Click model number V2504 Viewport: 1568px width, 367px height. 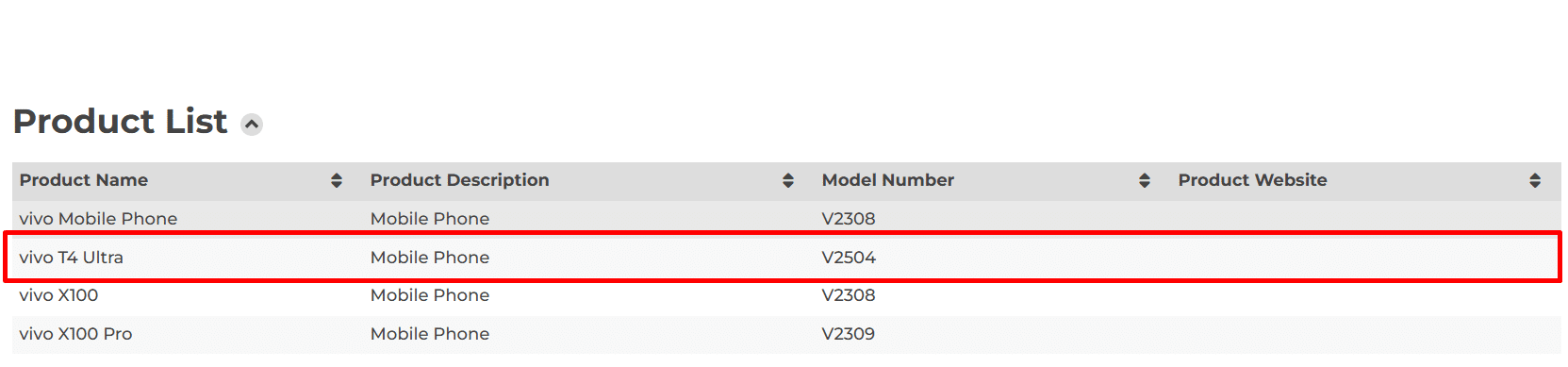[849, 258]
